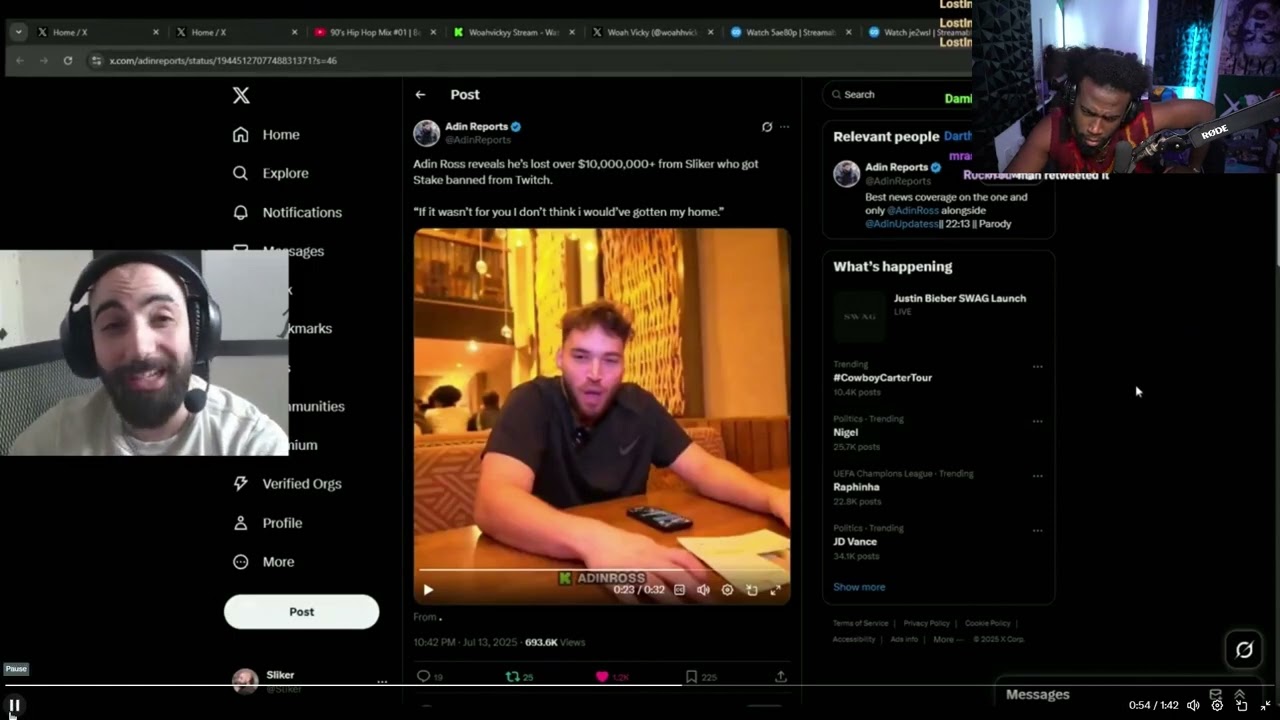Click Show more under trends

859,587
